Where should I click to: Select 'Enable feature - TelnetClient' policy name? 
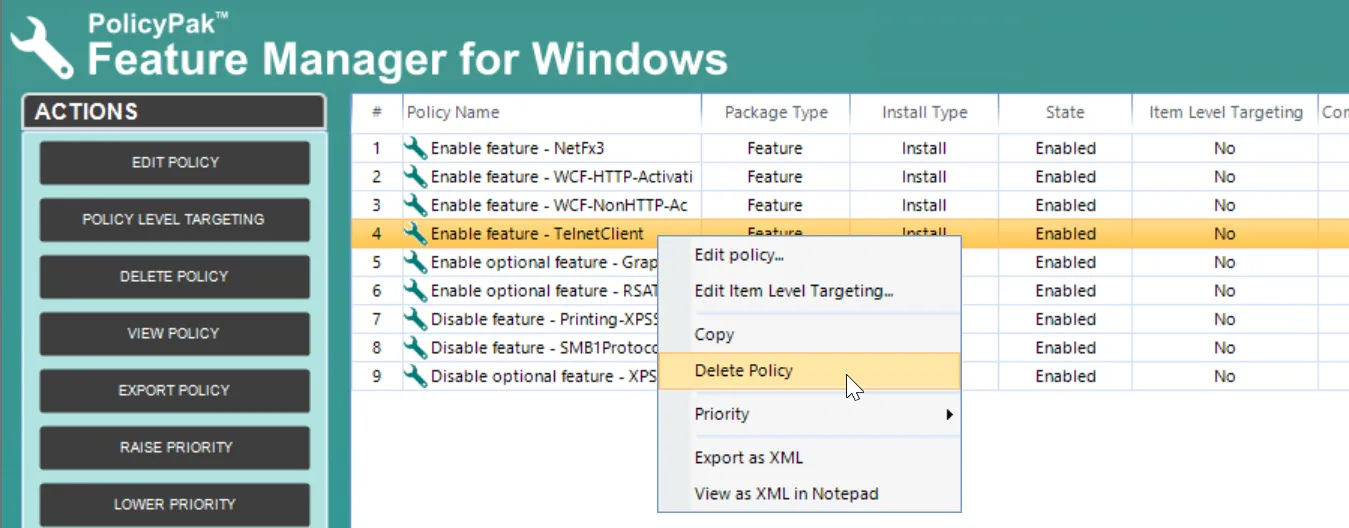(537, 234)
